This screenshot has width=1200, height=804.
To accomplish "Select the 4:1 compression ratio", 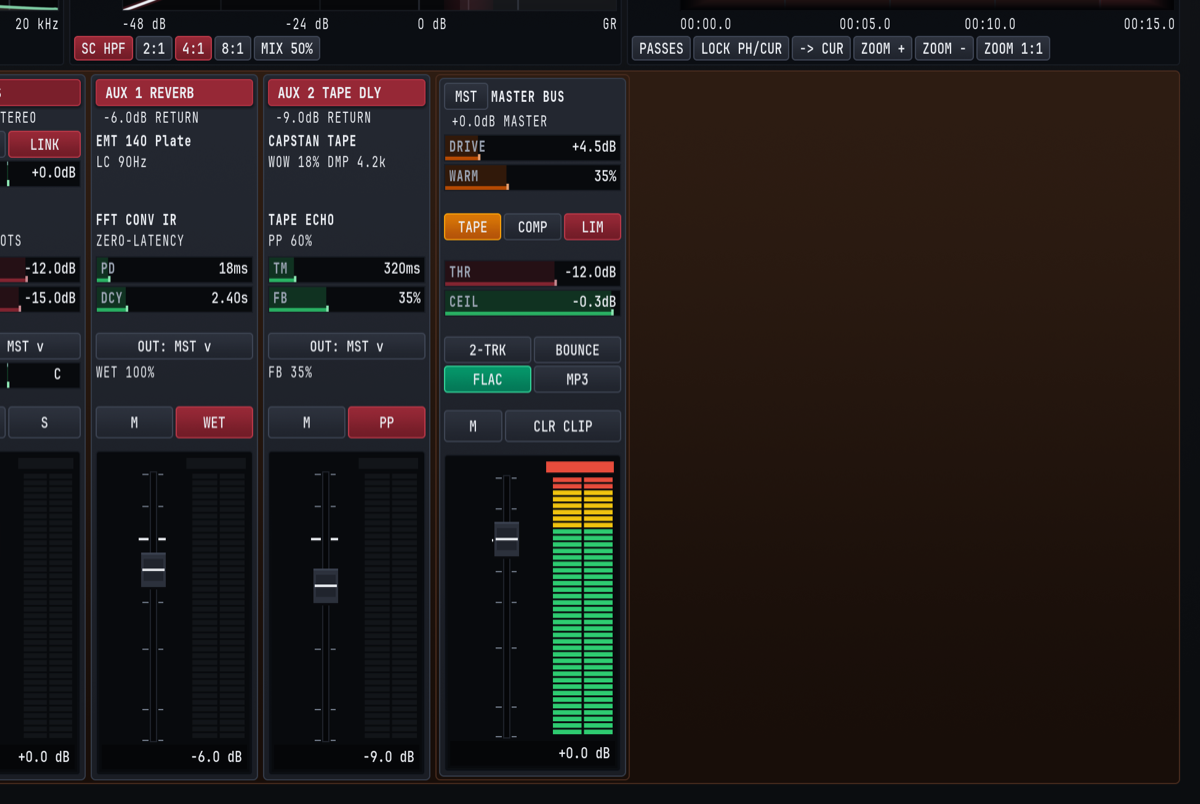I will click(193, 48).
